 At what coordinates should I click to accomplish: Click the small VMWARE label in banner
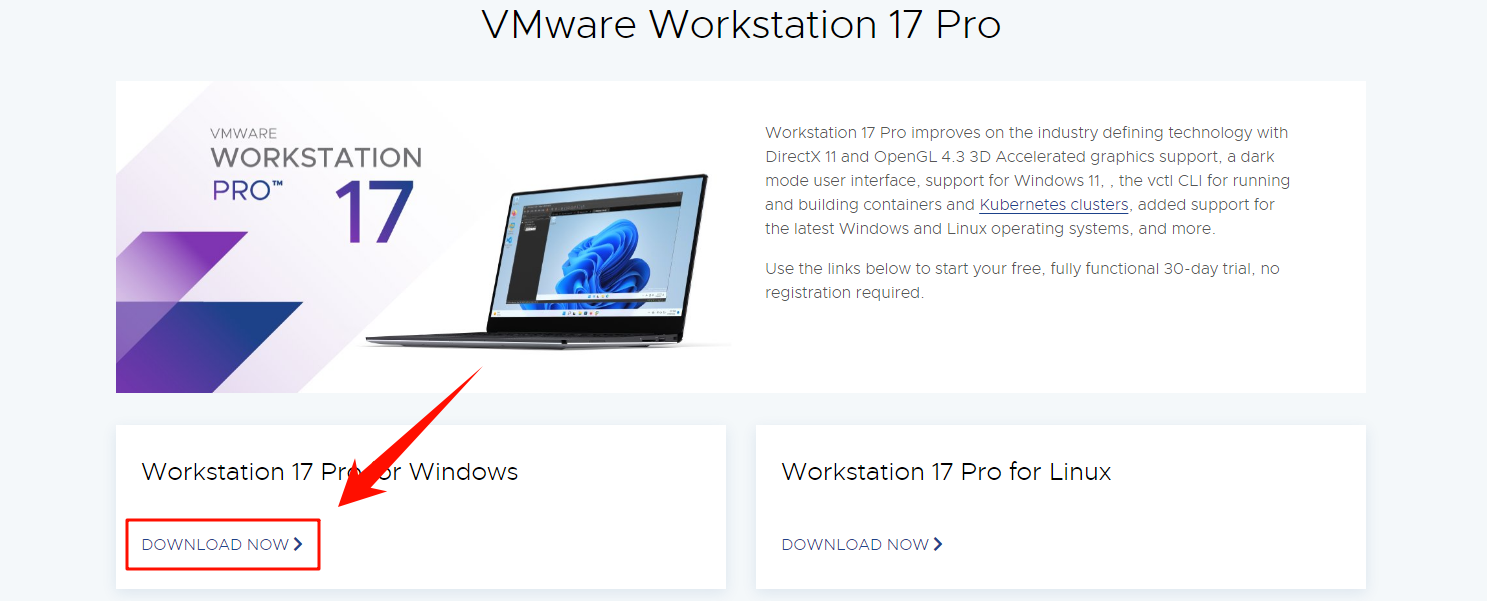243,133
